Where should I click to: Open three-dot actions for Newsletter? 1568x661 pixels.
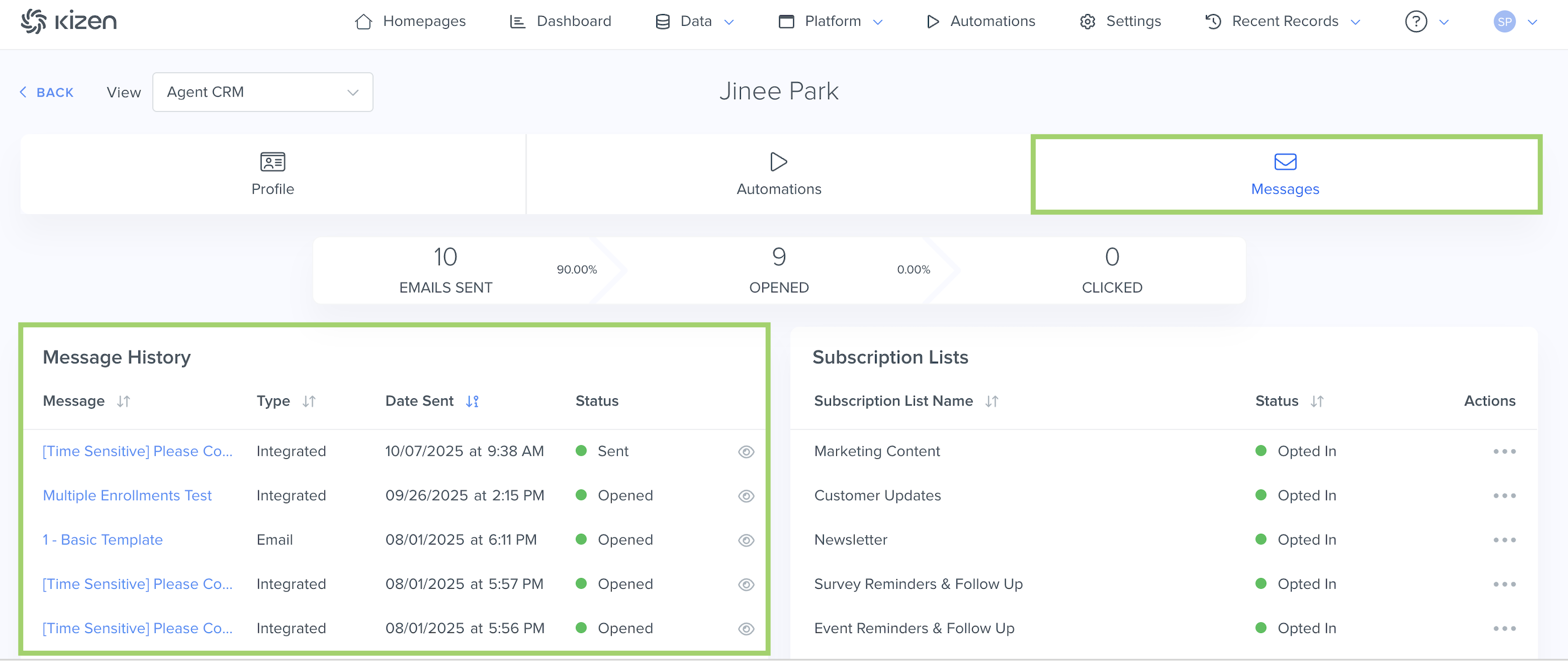click(1504, 540)
